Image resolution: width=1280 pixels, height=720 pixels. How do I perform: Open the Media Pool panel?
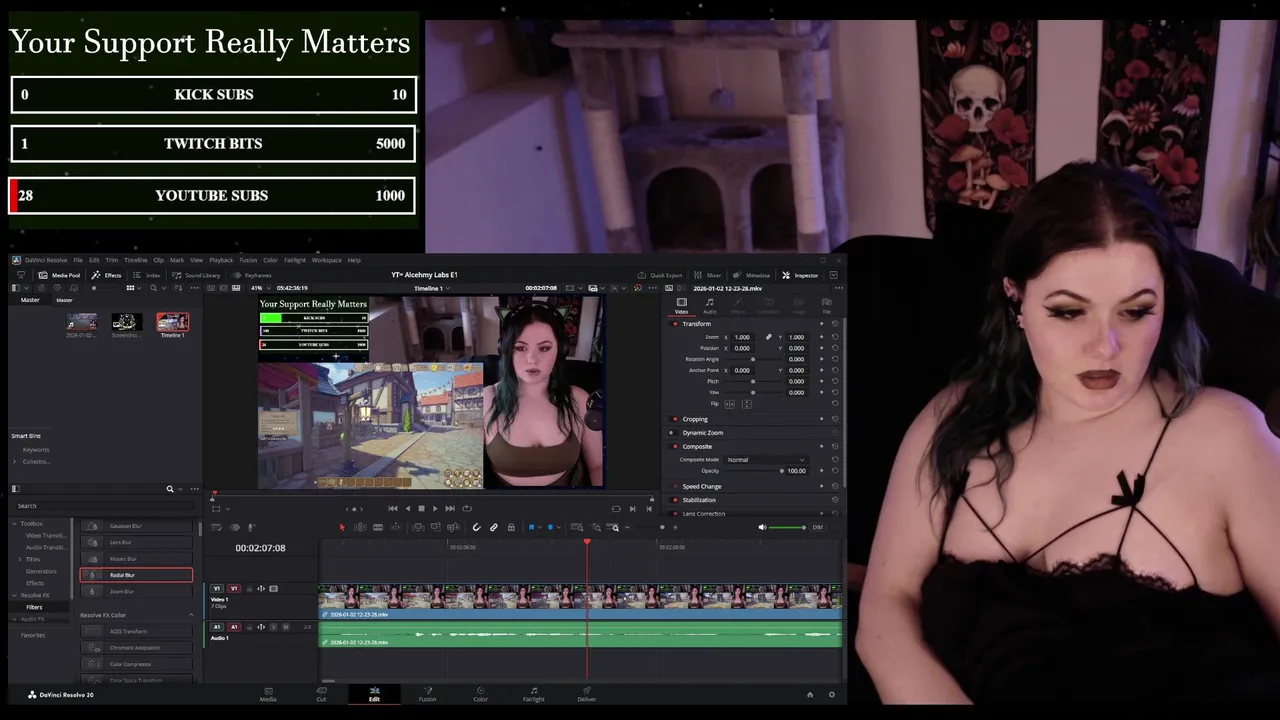(x=60, y=275)
